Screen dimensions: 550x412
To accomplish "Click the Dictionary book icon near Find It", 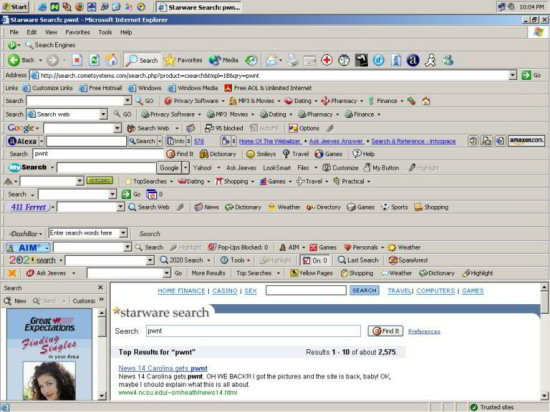I will (x=218, y=154).
